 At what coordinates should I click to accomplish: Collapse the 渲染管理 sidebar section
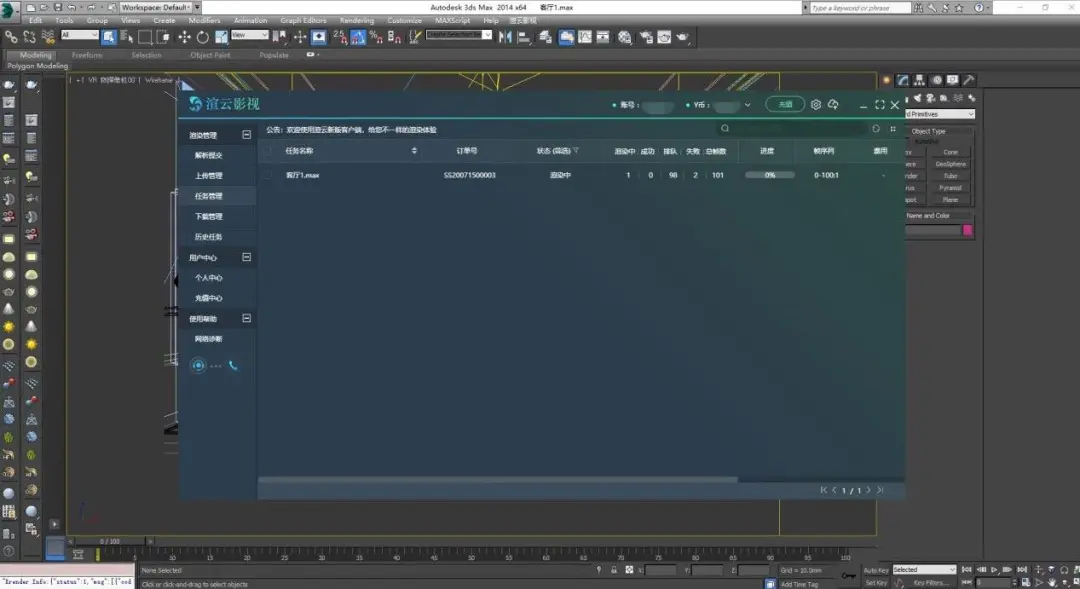(x=246, y=134)
